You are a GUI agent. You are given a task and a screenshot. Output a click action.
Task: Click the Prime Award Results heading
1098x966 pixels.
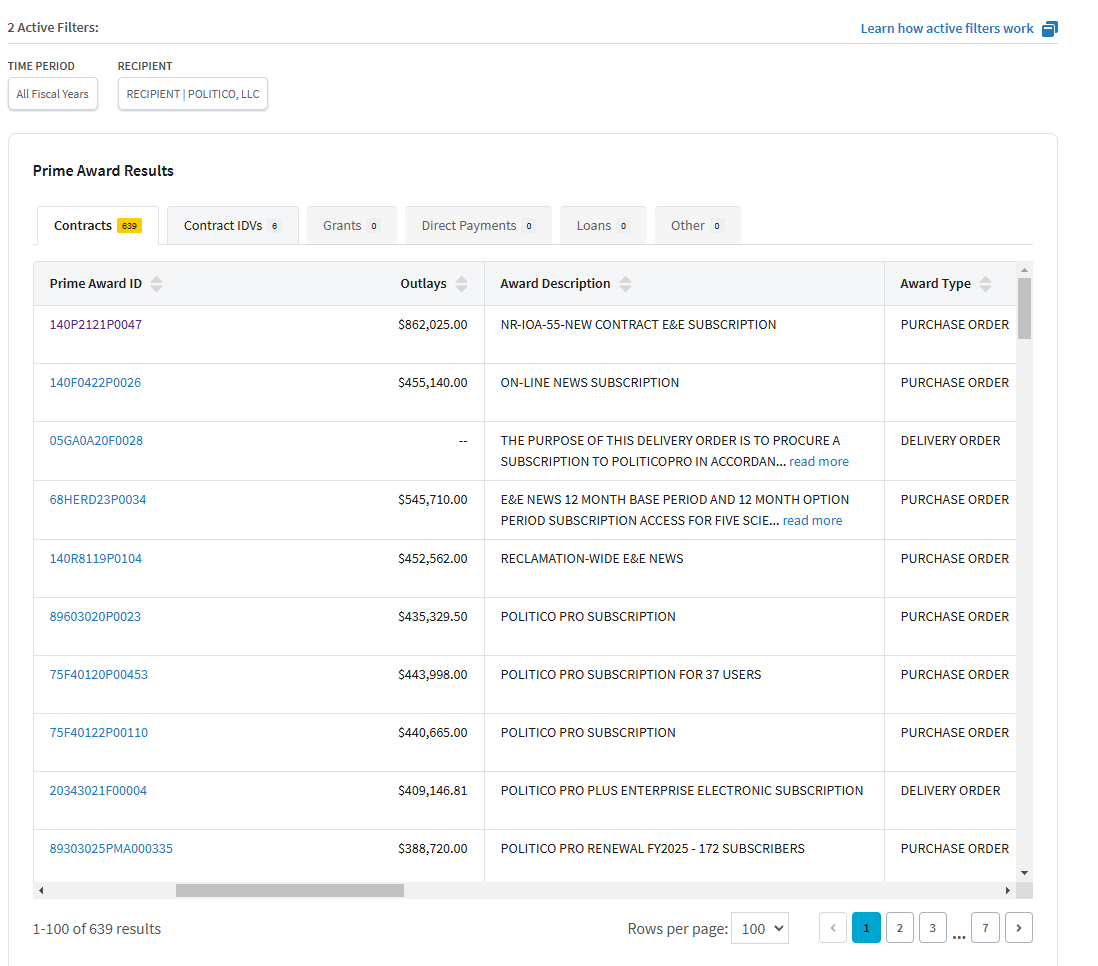point(103,171)
